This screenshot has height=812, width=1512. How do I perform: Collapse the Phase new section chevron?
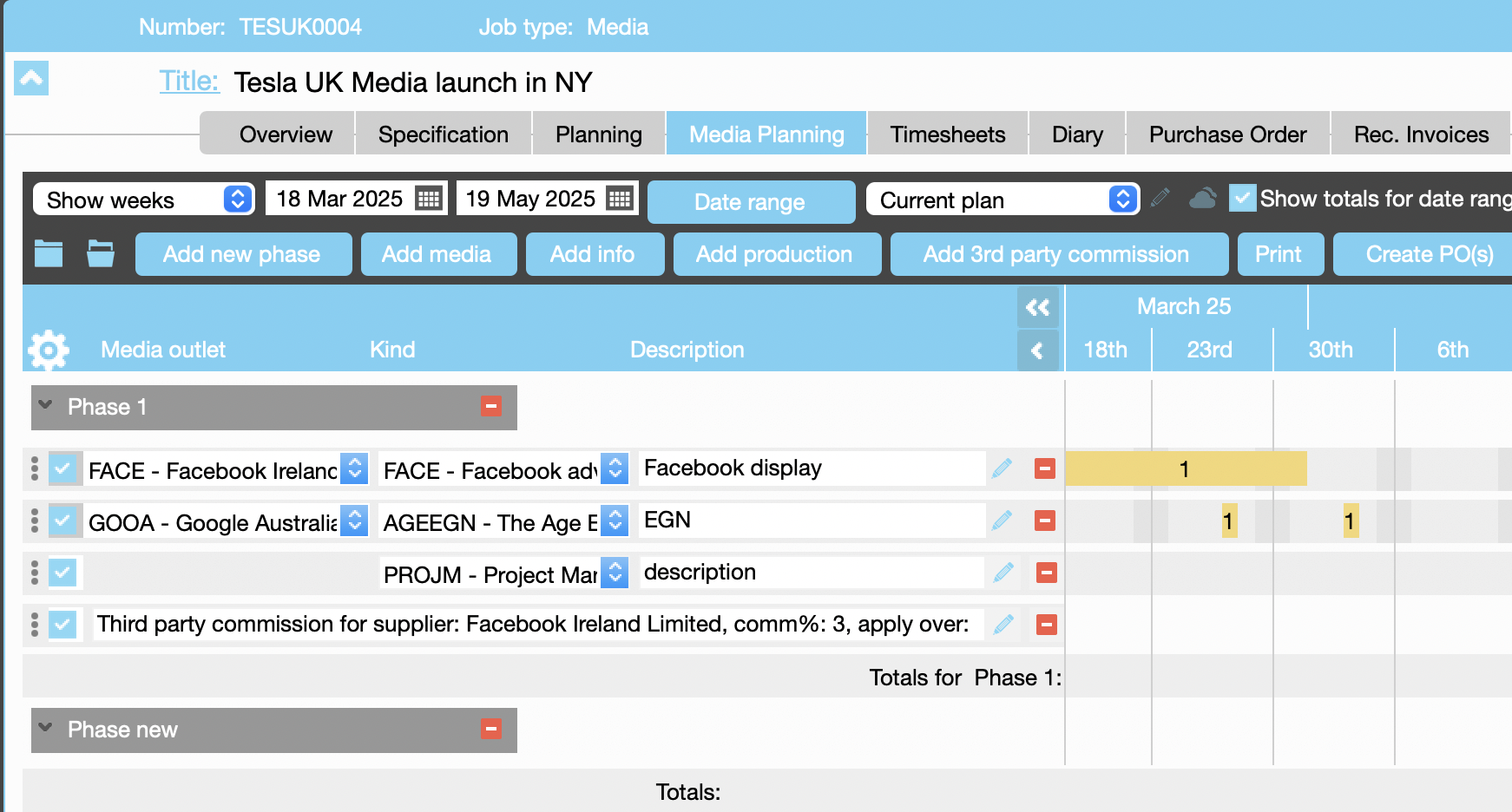(x=46, y=728)
